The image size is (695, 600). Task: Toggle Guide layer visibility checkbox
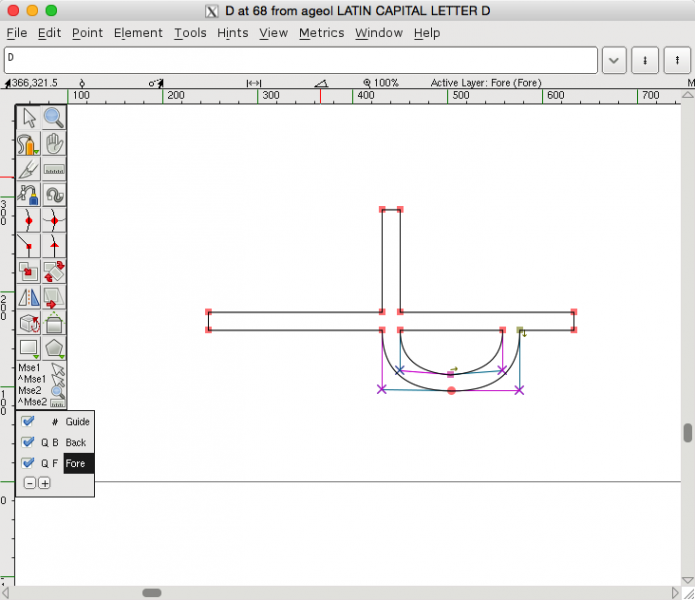(28, 422)
